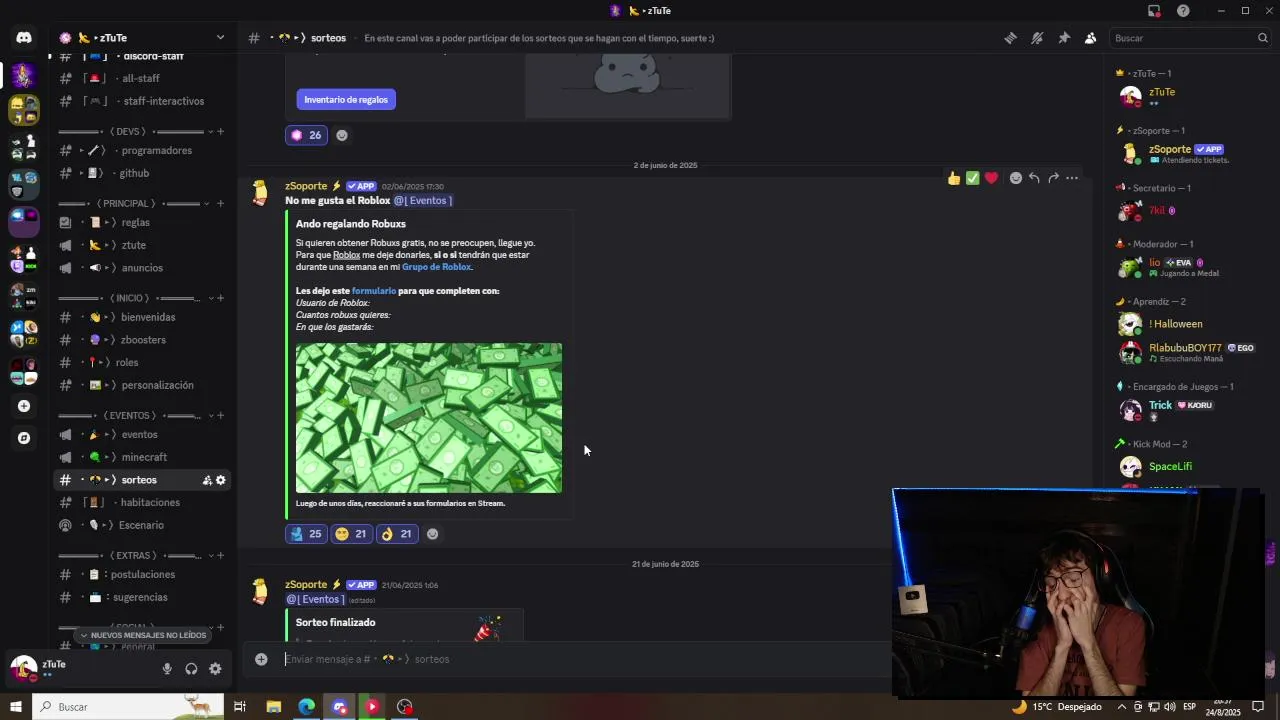Open edit channel gear on sorteos

221,480
